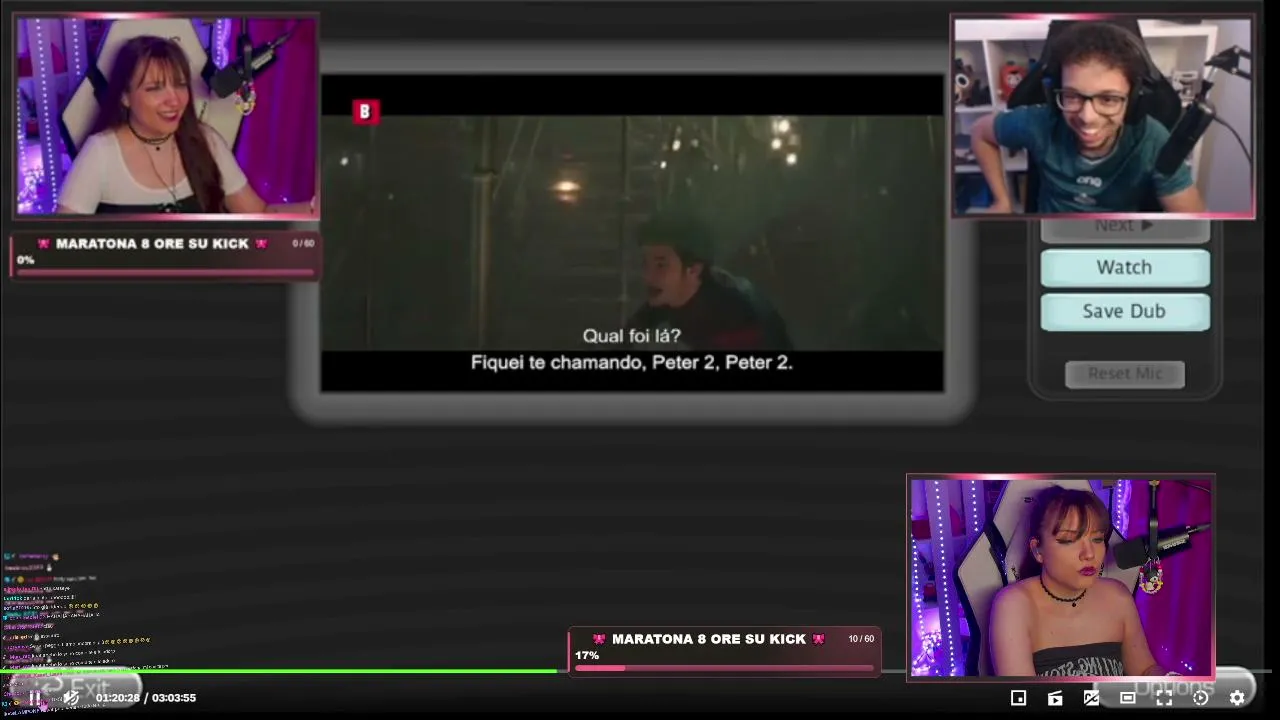This screenshot has width=1280, height=720.
Task: Click the MARATONA 8 ORE SU KICK 17% banner
Action: point(725,650)
